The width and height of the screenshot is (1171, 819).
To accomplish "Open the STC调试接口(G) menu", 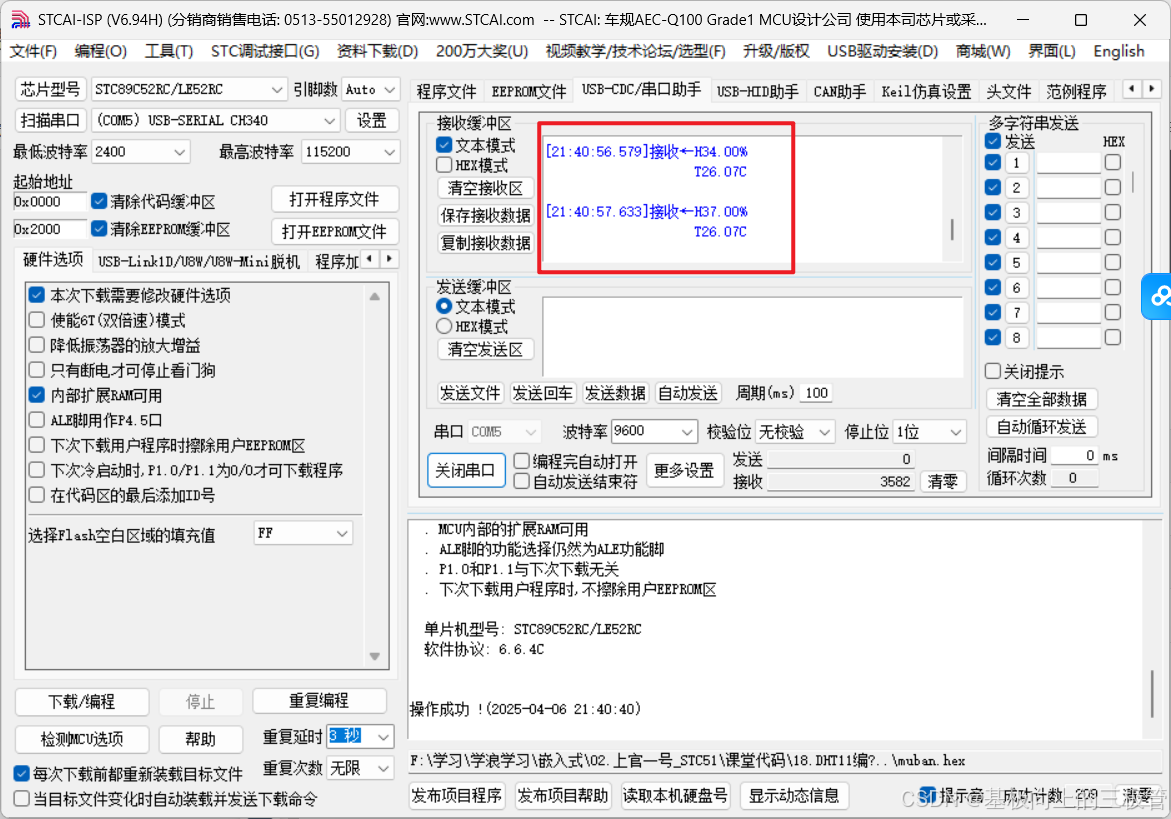I will pos(265,51).
